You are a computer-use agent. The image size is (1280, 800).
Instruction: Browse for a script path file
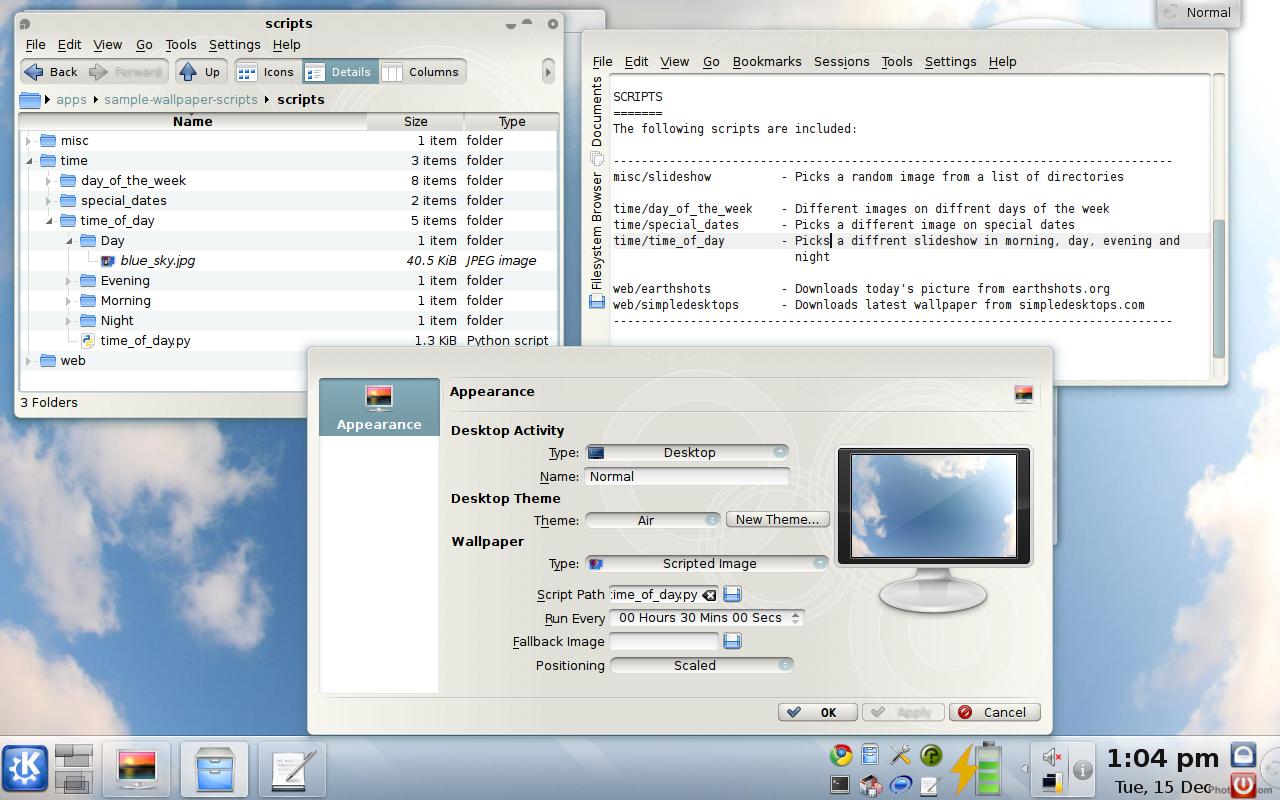(x=732, y=594)
